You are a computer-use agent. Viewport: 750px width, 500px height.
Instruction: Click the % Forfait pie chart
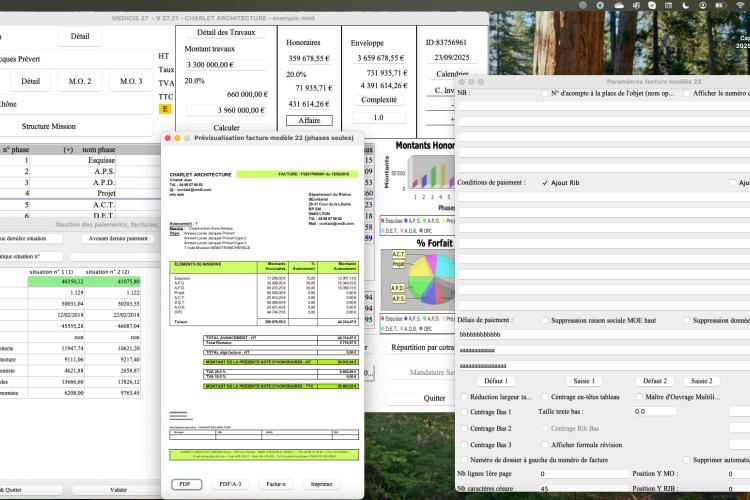(x=430, y=279)
